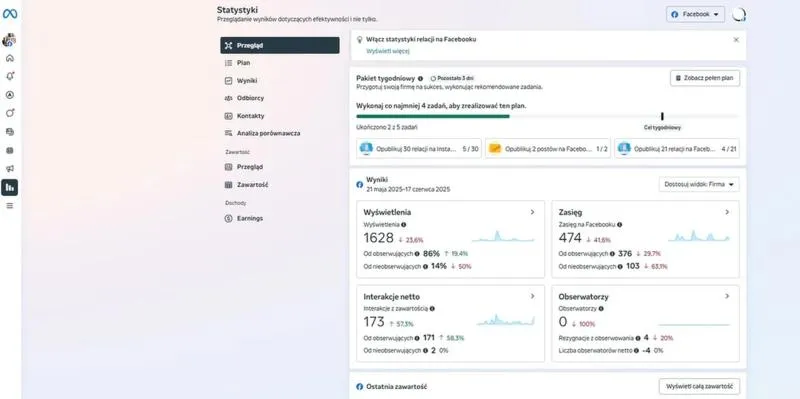Click Facebook logo beside Wyniki heading
This screenshot has height=399, width=800.
[x=360, y=185]
